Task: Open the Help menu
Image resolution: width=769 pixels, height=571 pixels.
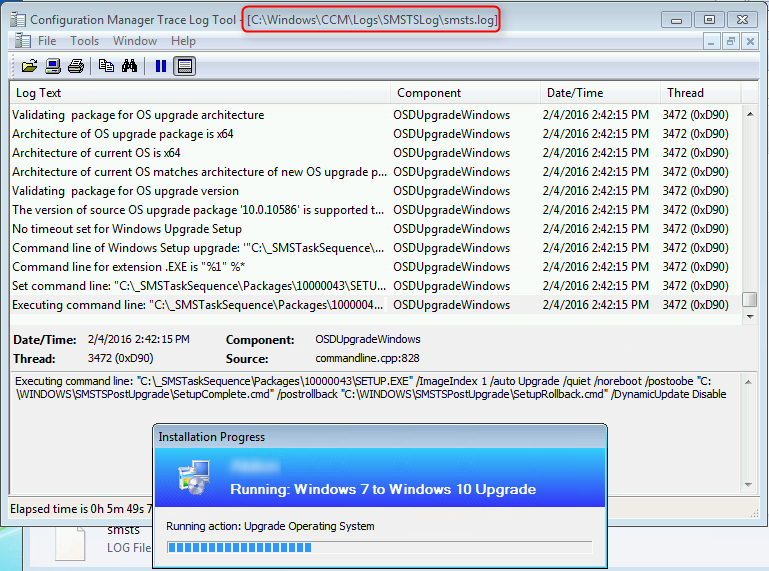Action: (183, 41)
